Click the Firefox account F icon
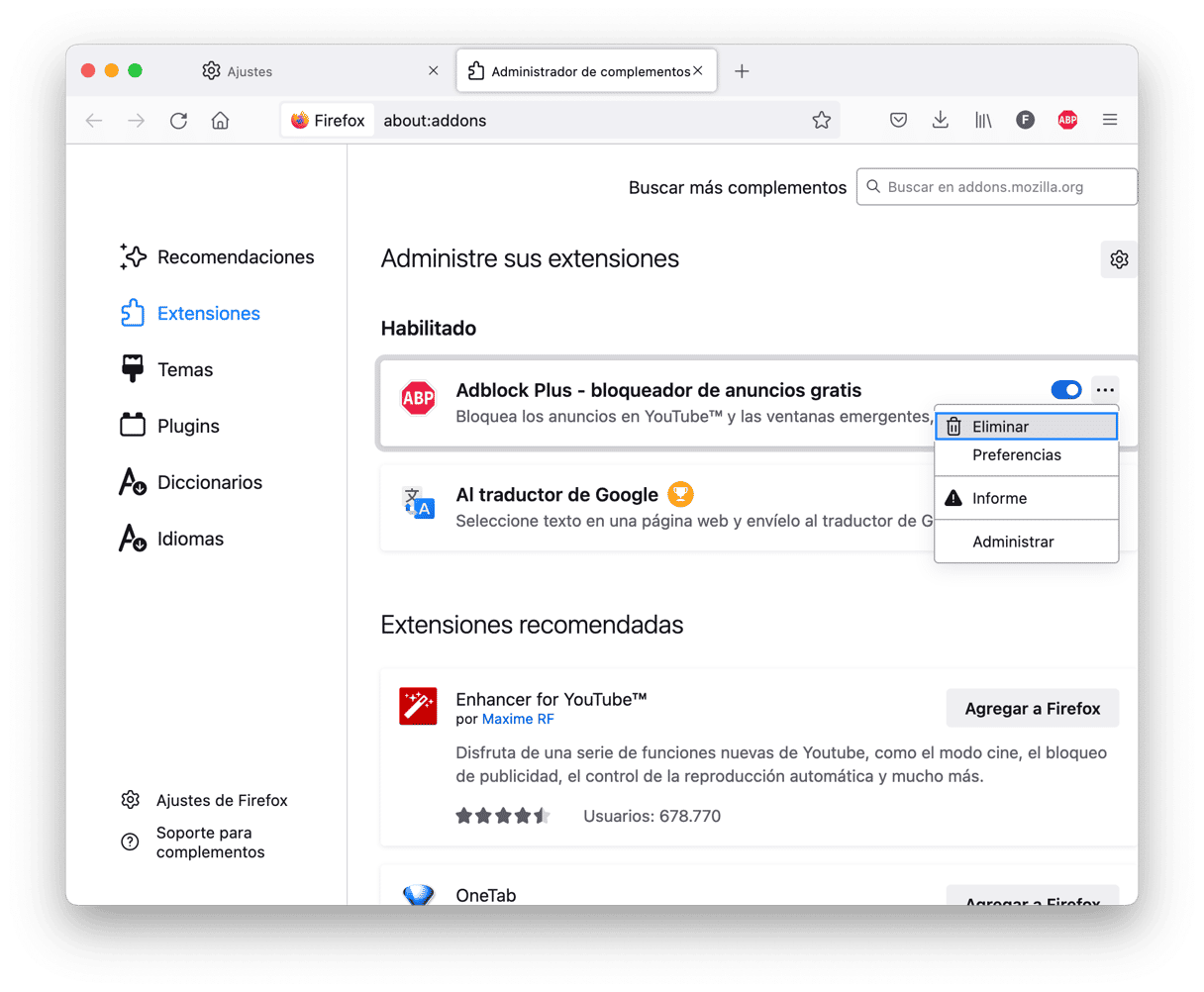The width and height of the screenshot is (1204, 992). point(1026,121)
